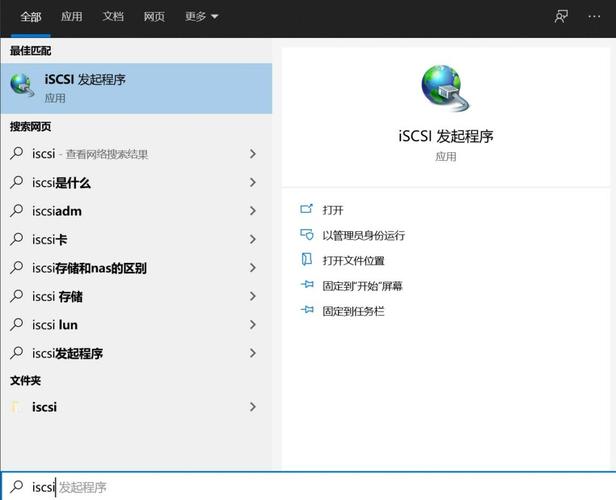Click the iSCSI 发起程序 title in preview pane
Viewport: 616px width, 500px height.
pos(446,136)
